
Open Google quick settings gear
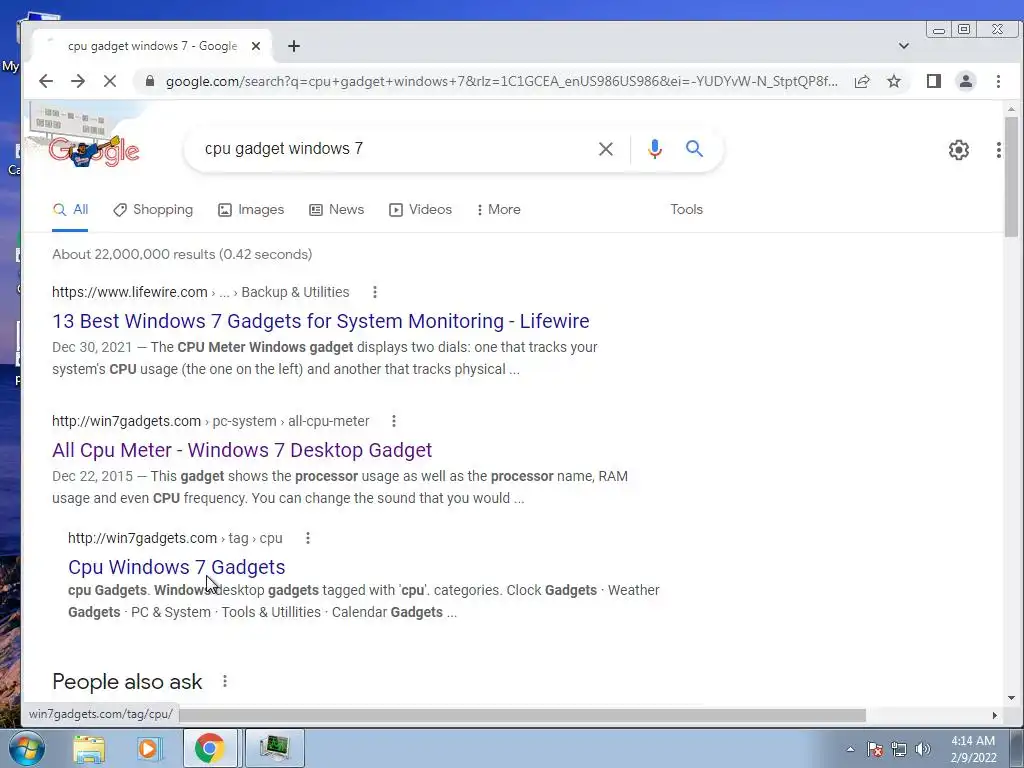tap(959, 150)
